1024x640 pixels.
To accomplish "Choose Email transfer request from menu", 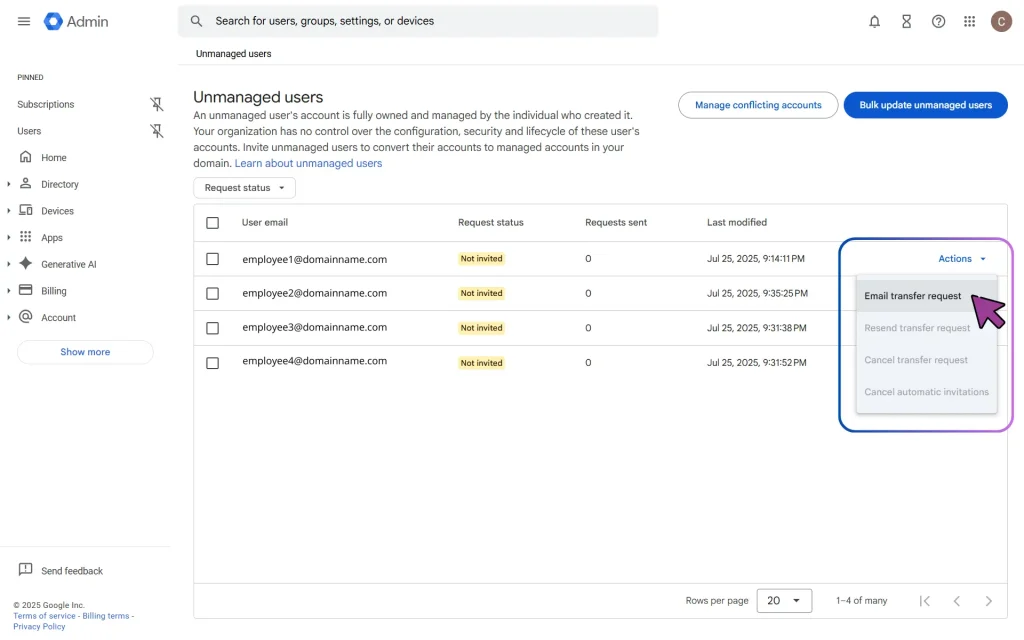I will pyautogui.click(x=913, y=296).
